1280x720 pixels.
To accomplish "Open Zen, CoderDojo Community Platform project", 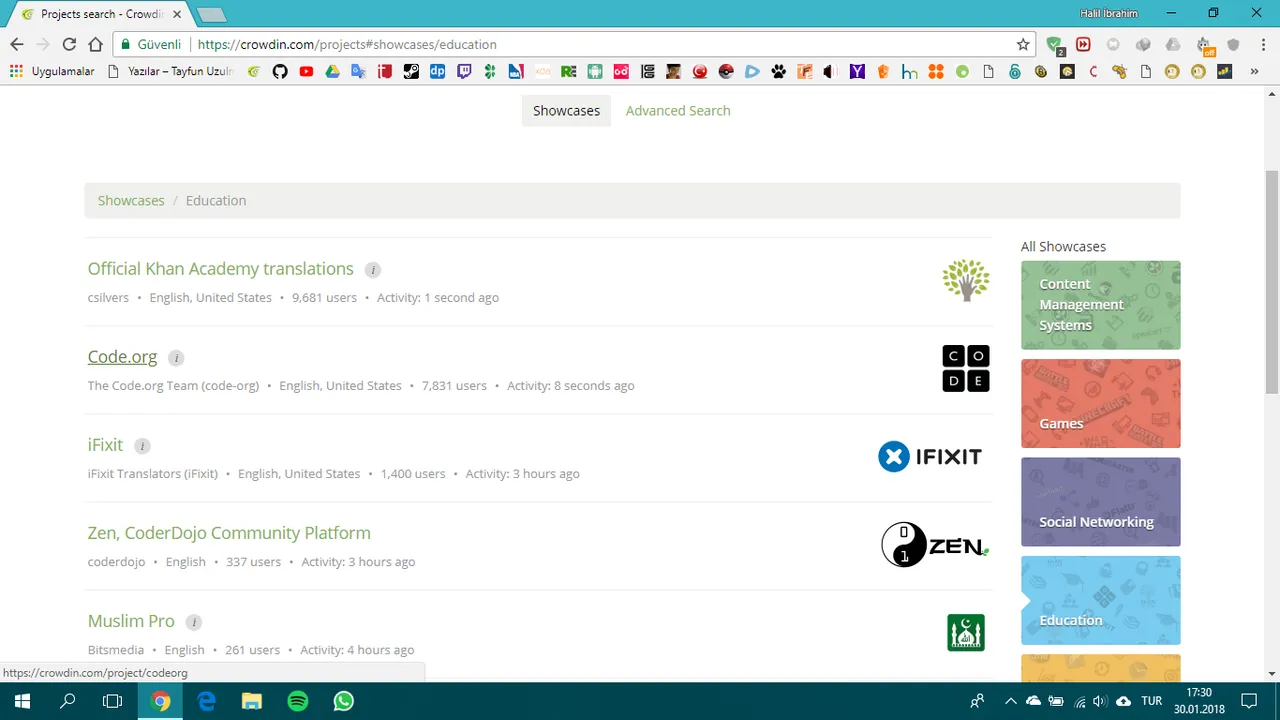I will [229, 533].
